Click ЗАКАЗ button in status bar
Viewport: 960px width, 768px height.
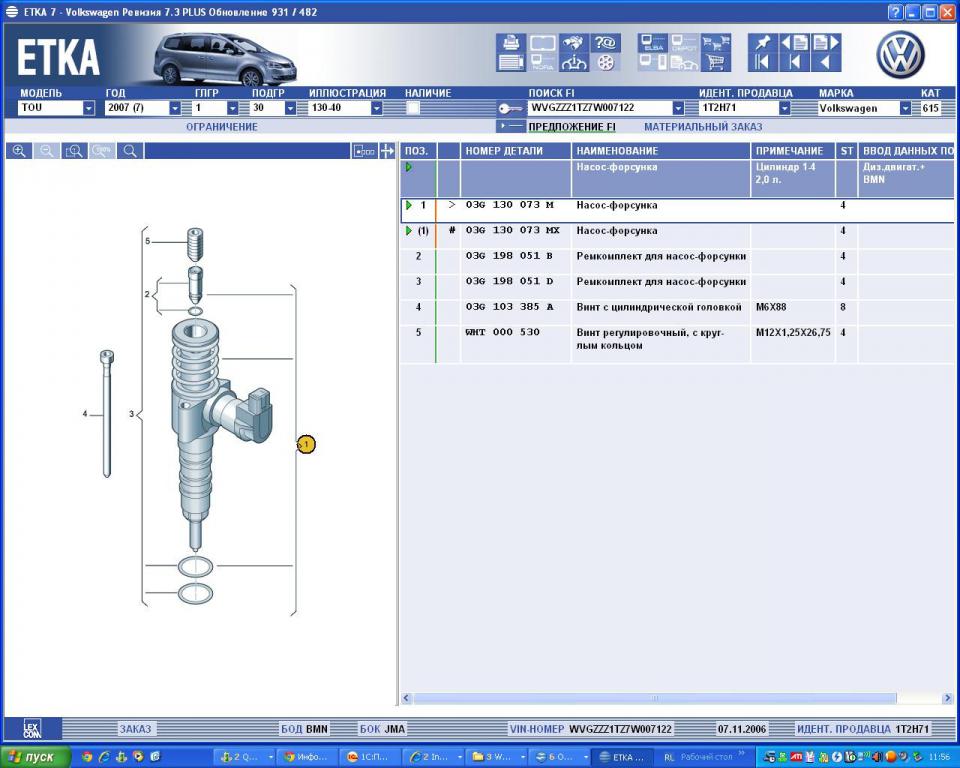[x=135, y=729]
